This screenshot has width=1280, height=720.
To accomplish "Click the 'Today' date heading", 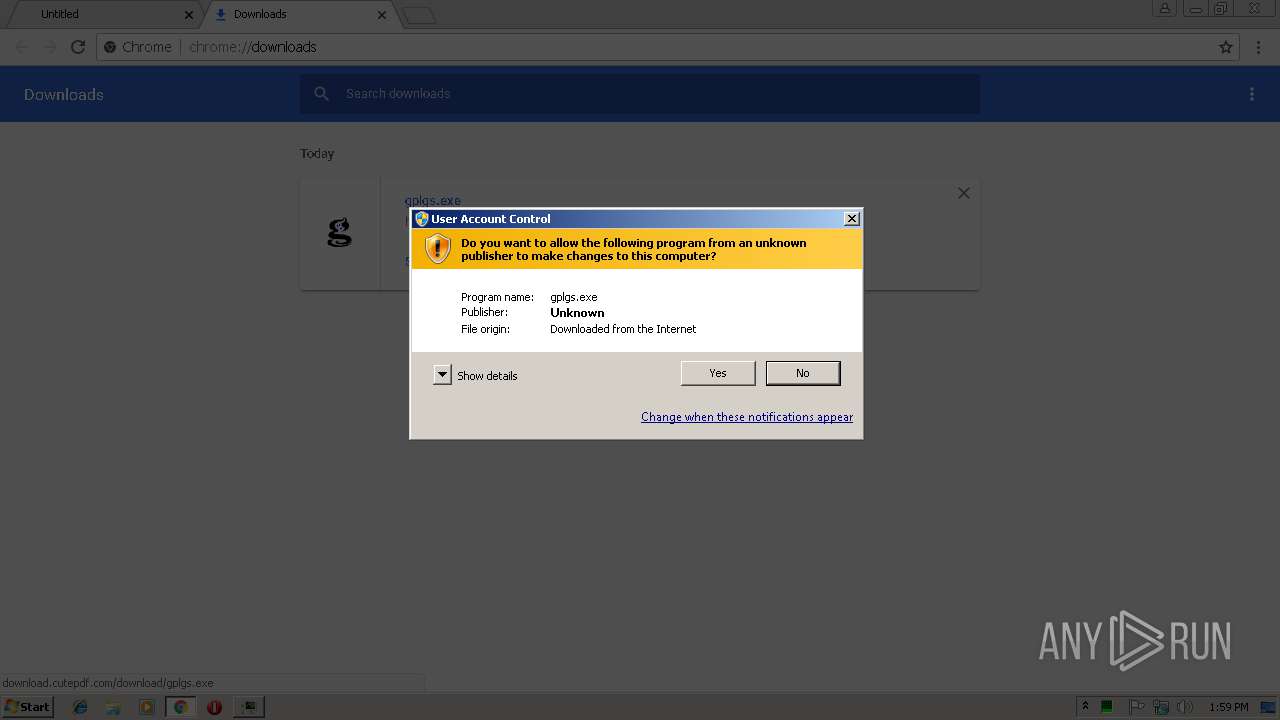I will coord(317,153).
